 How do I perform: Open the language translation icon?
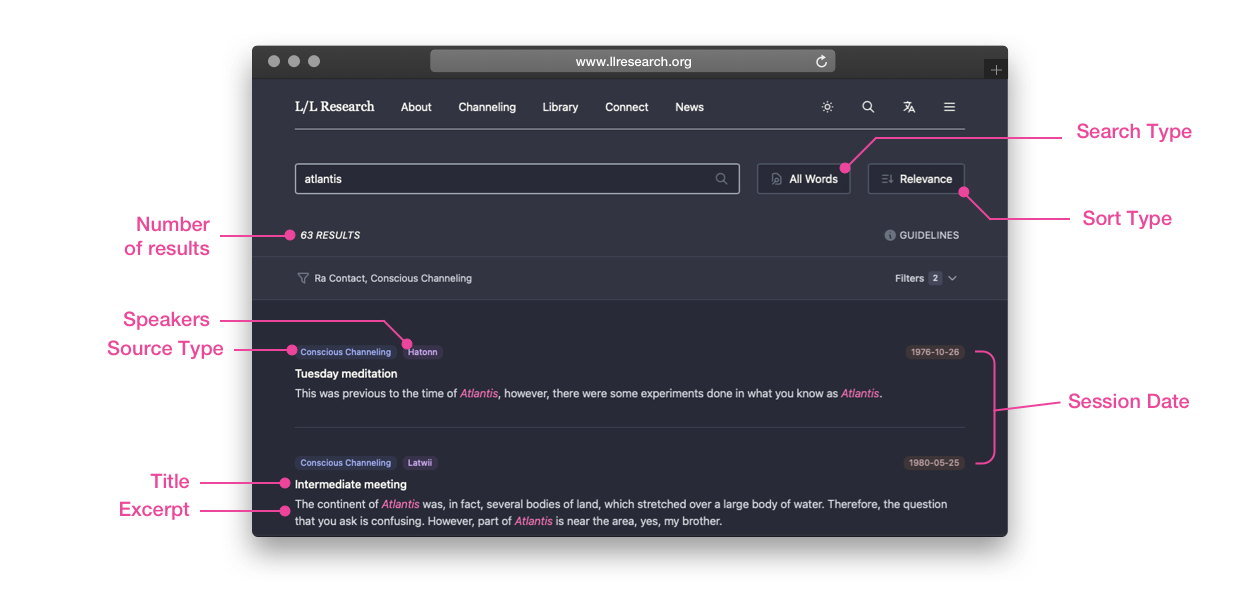click(909, 107)
